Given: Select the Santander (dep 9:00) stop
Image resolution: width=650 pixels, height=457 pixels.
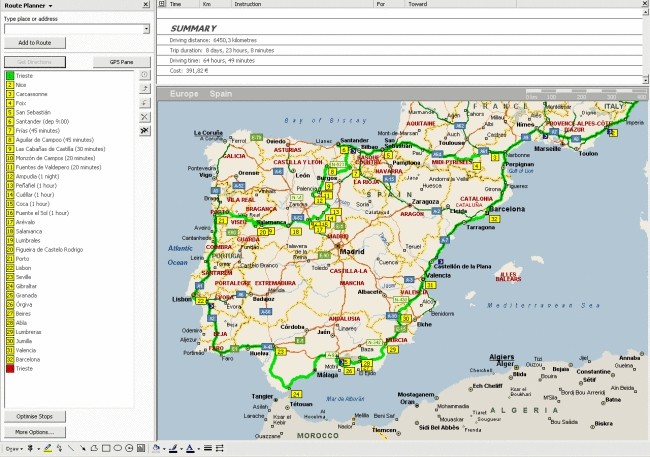Looking at the screenshot, I should 42,122.
